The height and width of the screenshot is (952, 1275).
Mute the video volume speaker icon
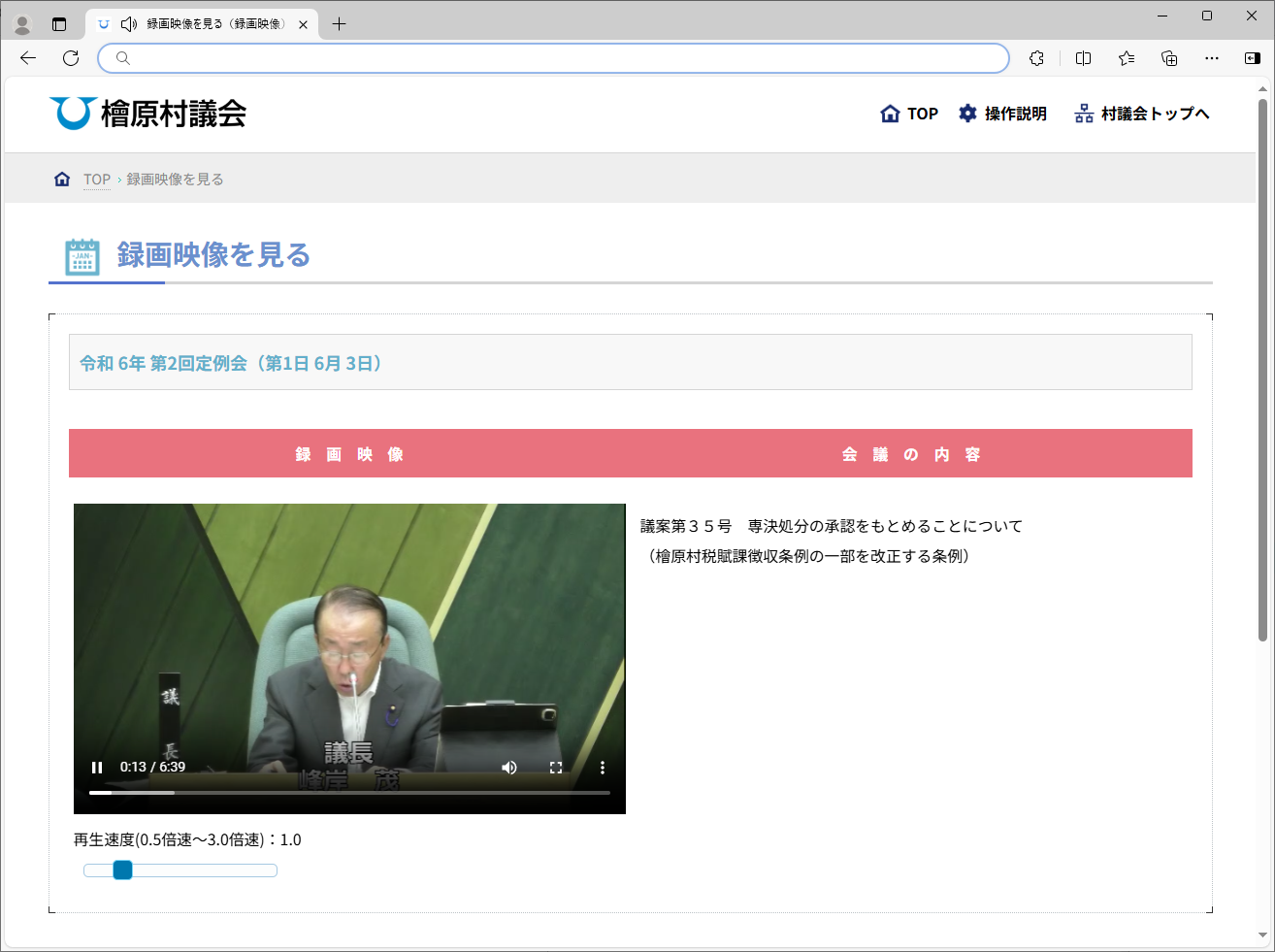coord(509,768)
